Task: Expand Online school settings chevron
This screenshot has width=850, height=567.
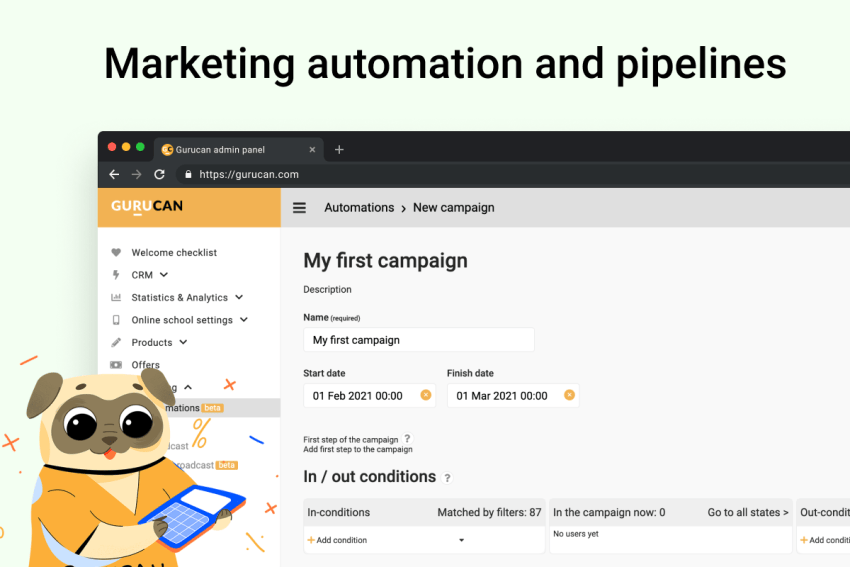Action: (x=244, y=320)
